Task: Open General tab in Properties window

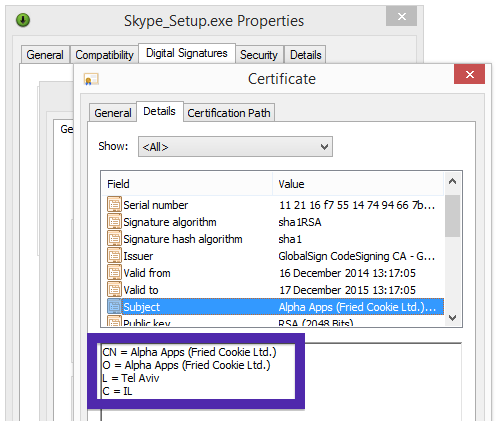Action: tap(45, 54)
